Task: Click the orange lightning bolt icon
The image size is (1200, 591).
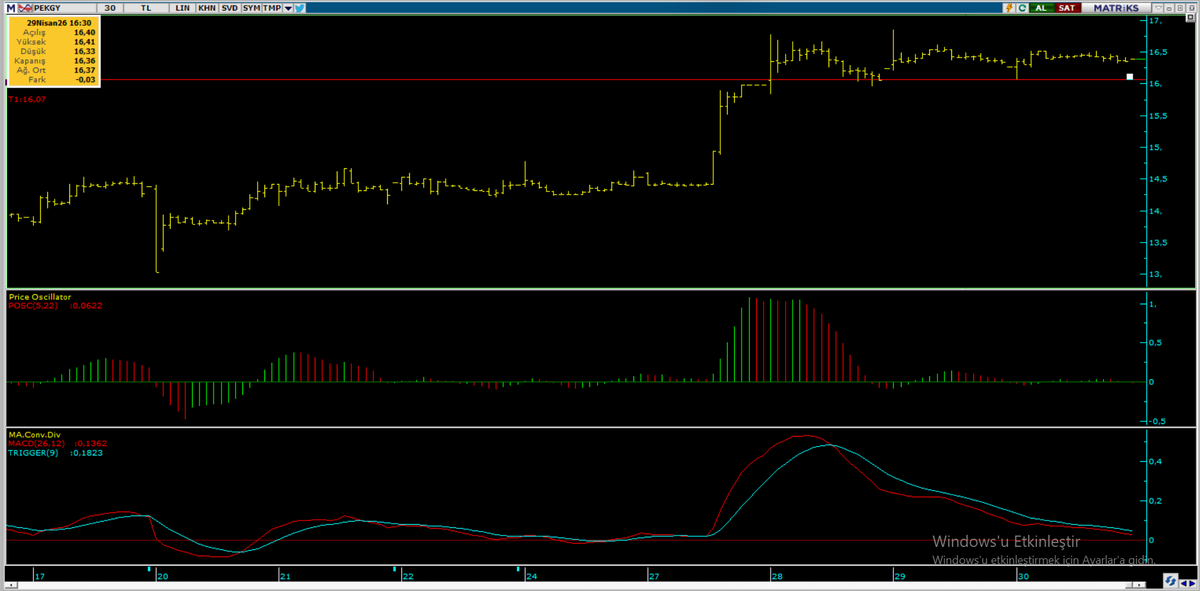Action: tap(1009, 8)
